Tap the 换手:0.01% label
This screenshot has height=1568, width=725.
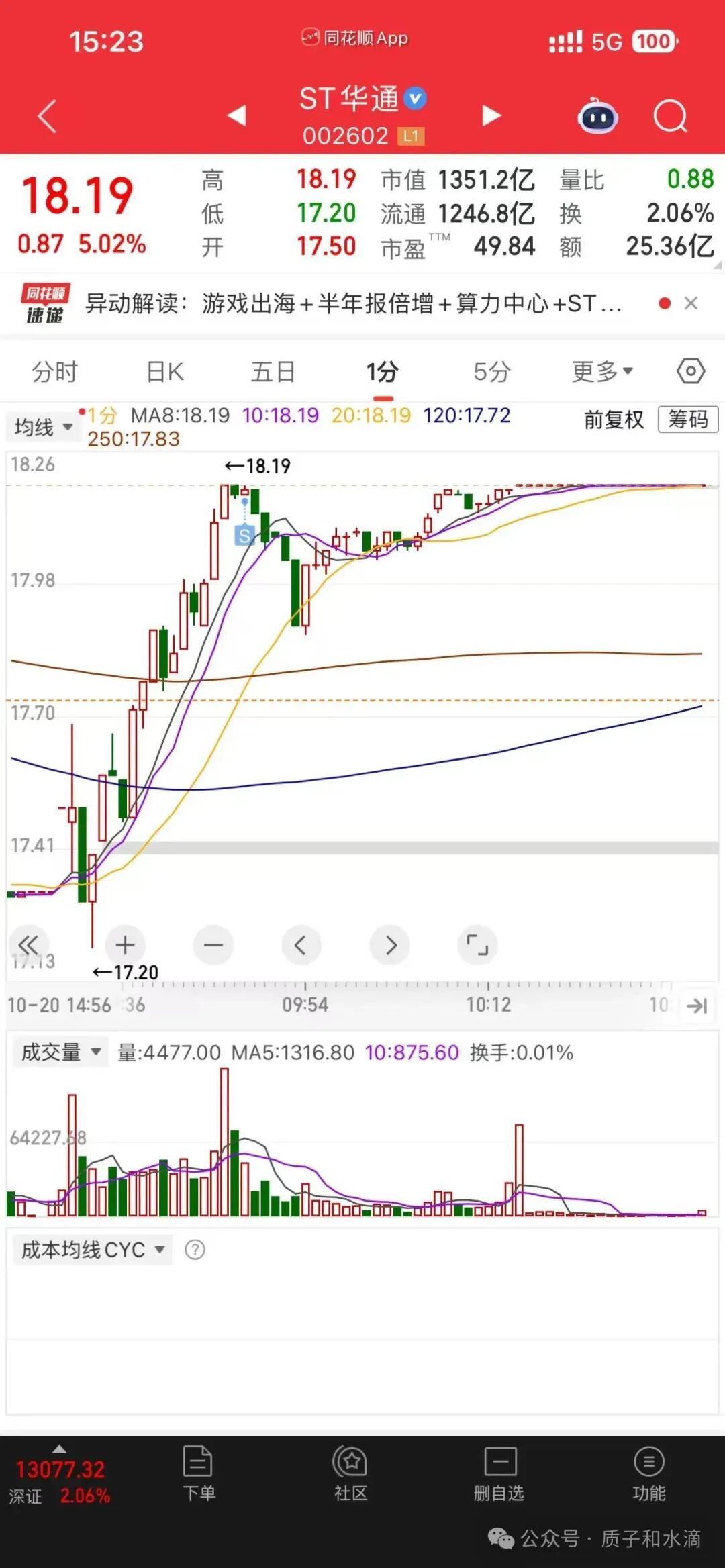(x=522, y=1052)
